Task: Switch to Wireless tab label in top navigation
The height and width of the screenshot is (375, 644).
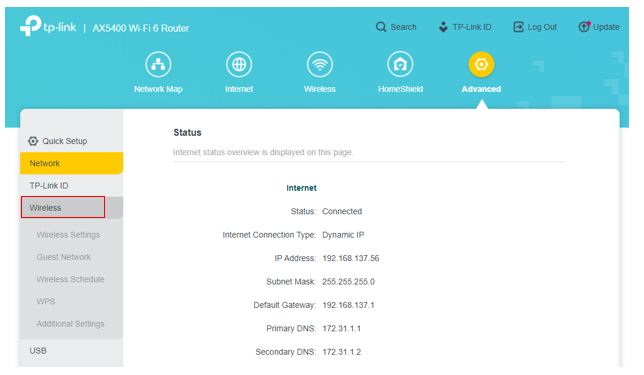Action: 320,89
